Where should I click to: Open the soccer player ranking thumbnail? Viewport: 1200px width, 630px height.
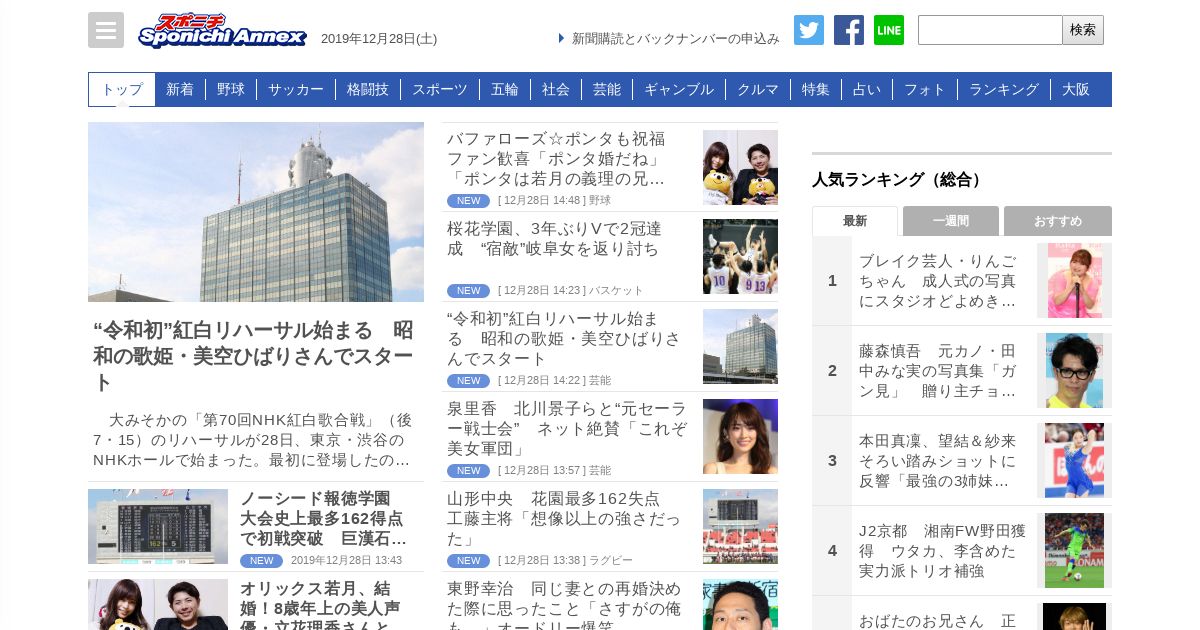(1074, 551)
